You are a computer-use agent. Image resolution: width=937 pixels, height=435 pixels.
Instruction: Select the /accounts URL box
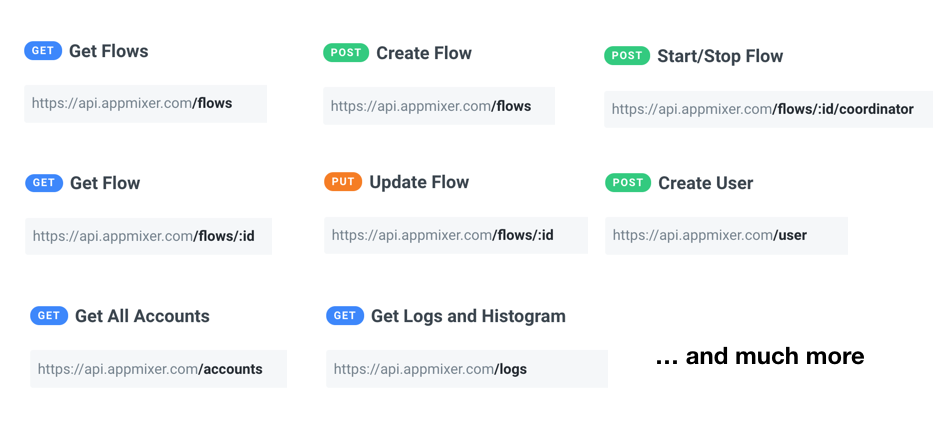click(159, 369)
